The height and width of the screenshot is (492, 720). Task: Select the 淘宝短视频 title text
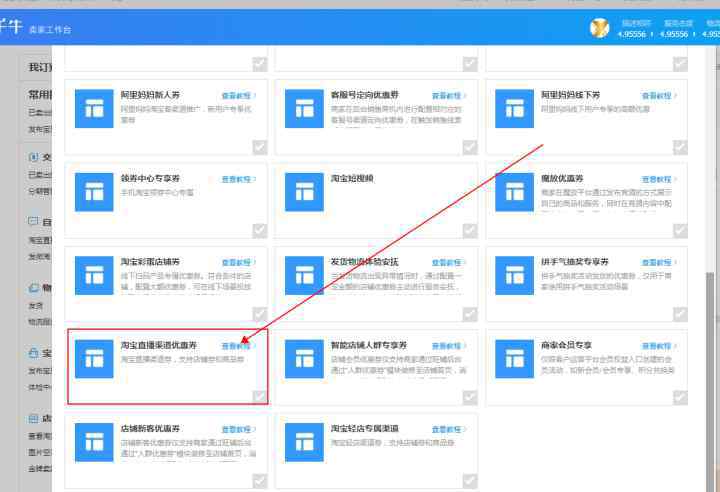click(352, 178)
